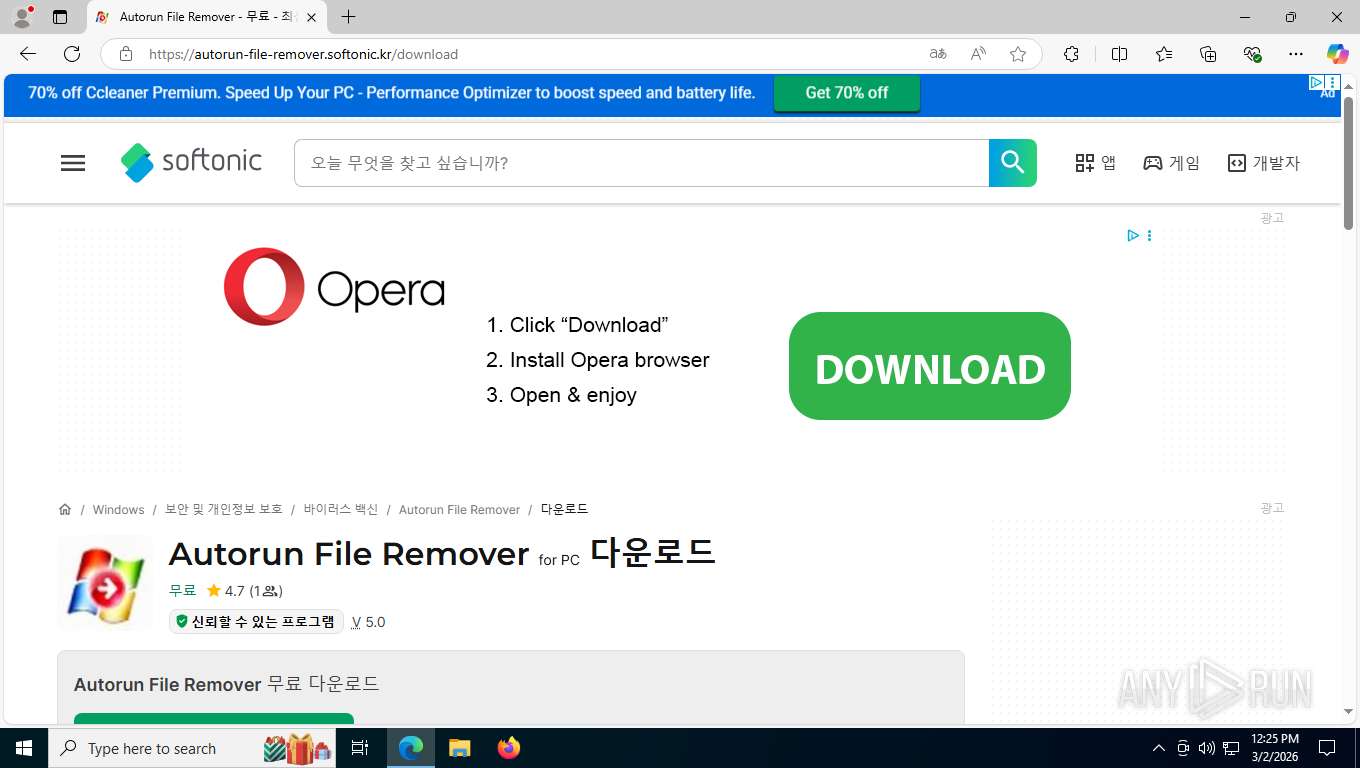Open Edge profile avatar
This screenshot has height=768, width=1360.
pos(22,17)
